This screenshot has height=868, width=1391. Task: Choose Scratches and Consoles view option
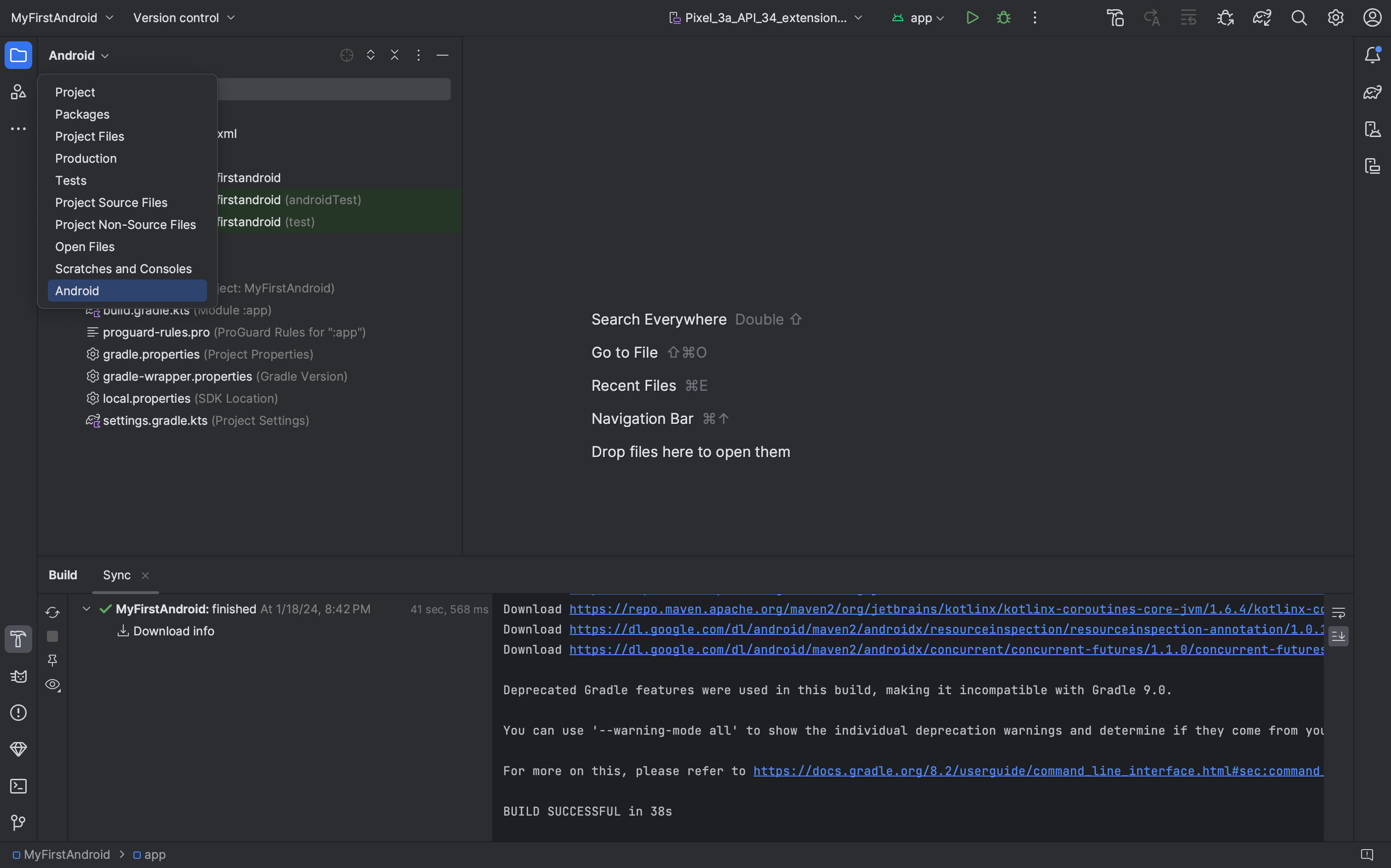[123, 268]
